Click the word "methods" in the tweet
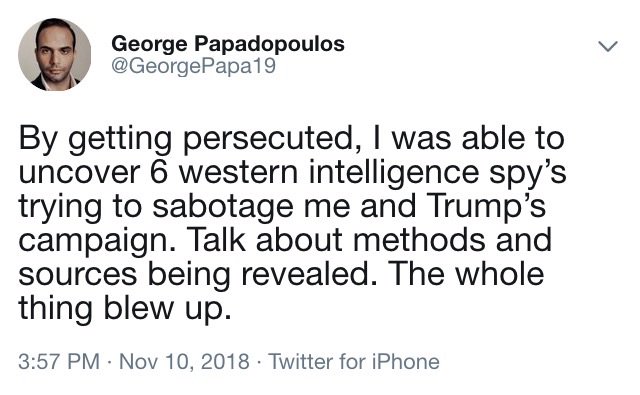 click(x=419, y=240)
